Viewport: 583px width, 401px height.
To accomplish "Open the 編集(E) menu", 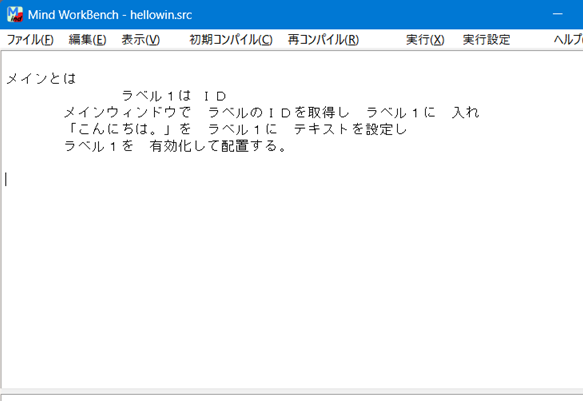I will 87,39.
